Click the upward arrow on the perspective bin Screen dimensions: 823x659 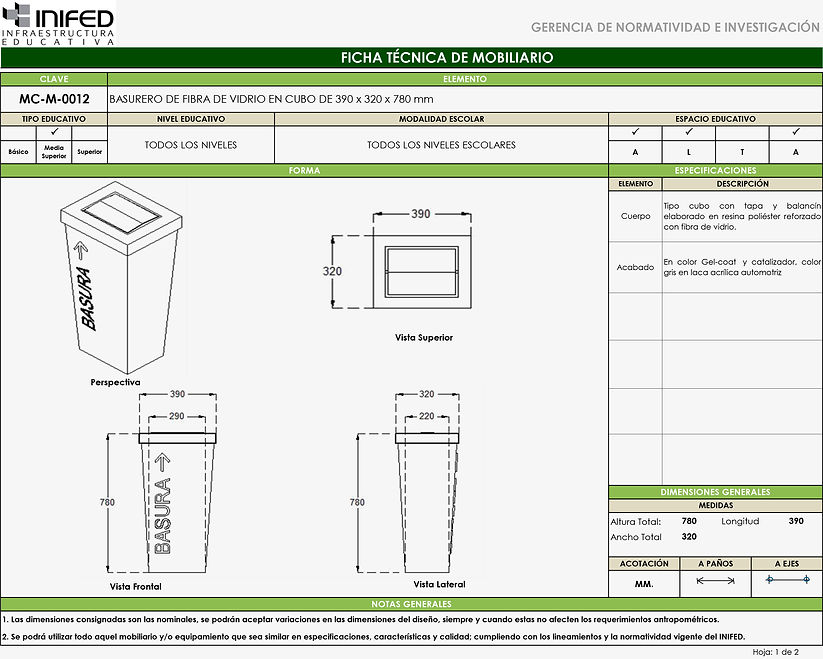tap(80, 250)
